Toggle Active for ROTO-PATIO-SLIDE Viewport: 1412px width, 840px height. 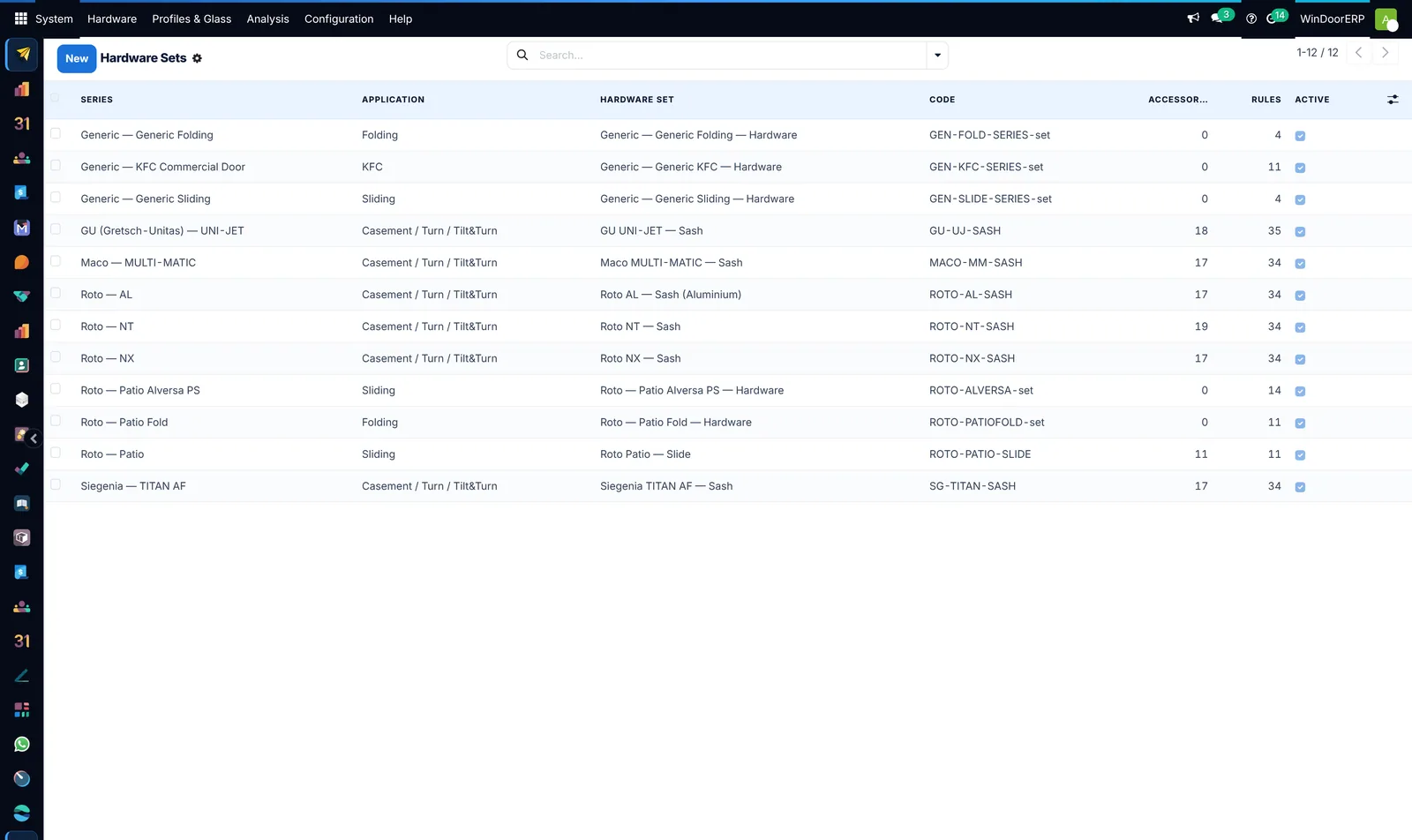[1300, 454]
